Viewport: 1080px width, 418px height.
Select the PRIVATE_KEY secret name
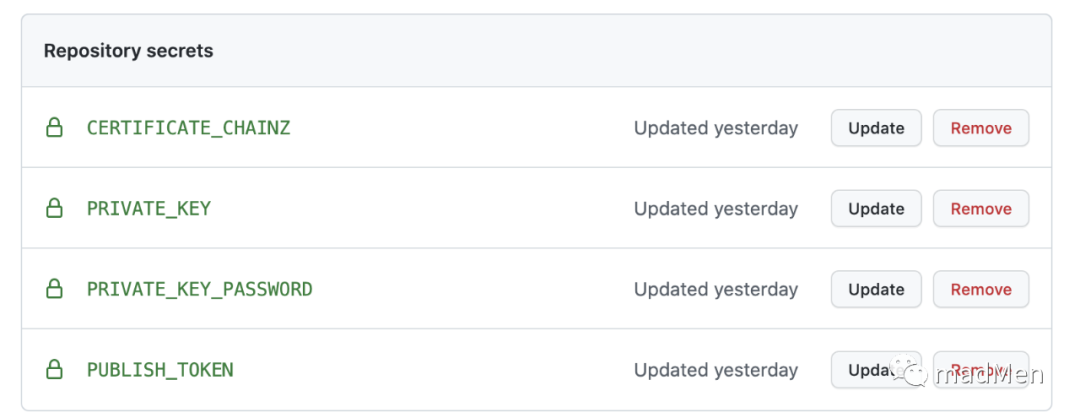click(149, 209)
